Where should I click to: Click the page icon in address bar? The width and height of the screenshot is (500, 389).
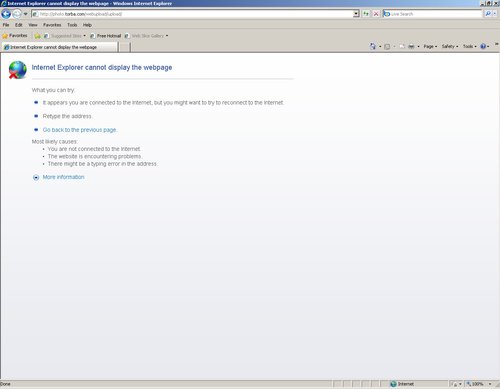(35, 14)
